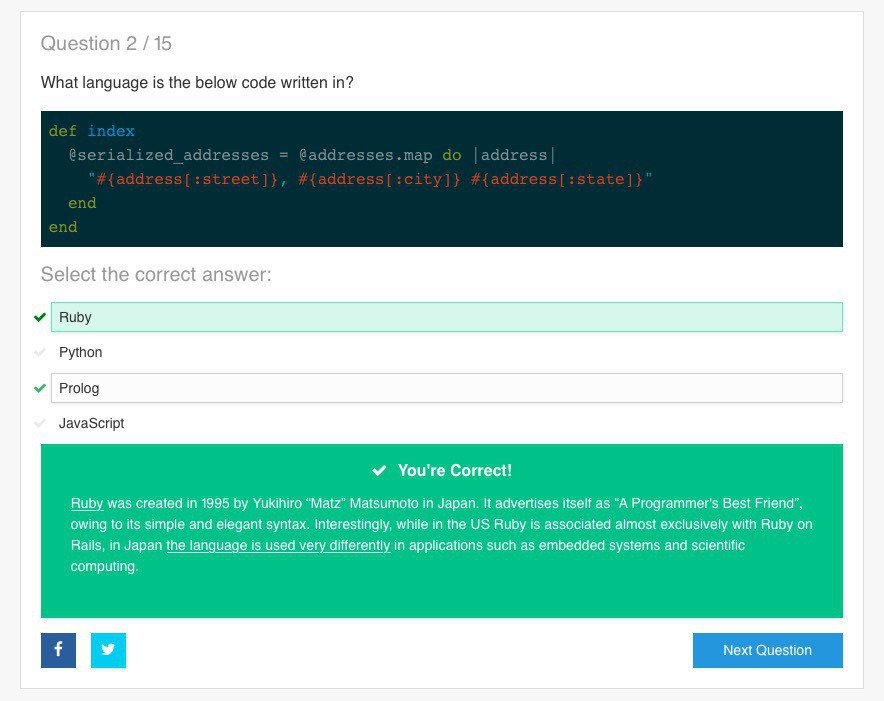Open the Ruby link in the explanation
The width and height of the screenshot is (884, 701).
click(x=87, y=502)
